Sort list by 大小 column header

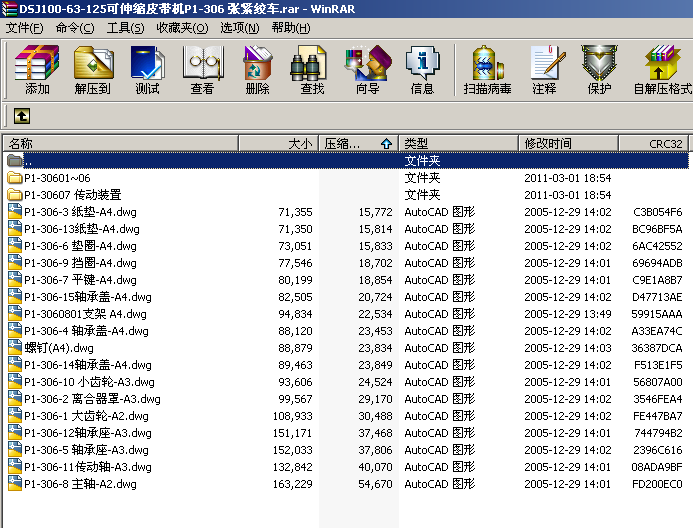click(278, 144)
